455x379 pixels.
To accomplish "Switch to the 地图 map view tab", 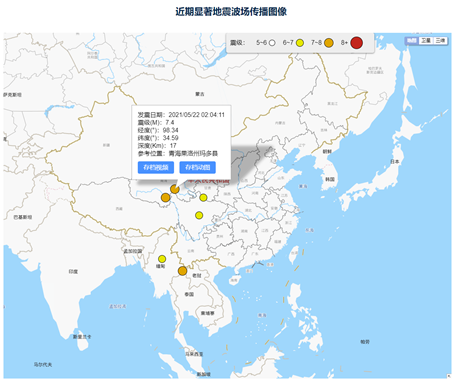I will point(412,40).
